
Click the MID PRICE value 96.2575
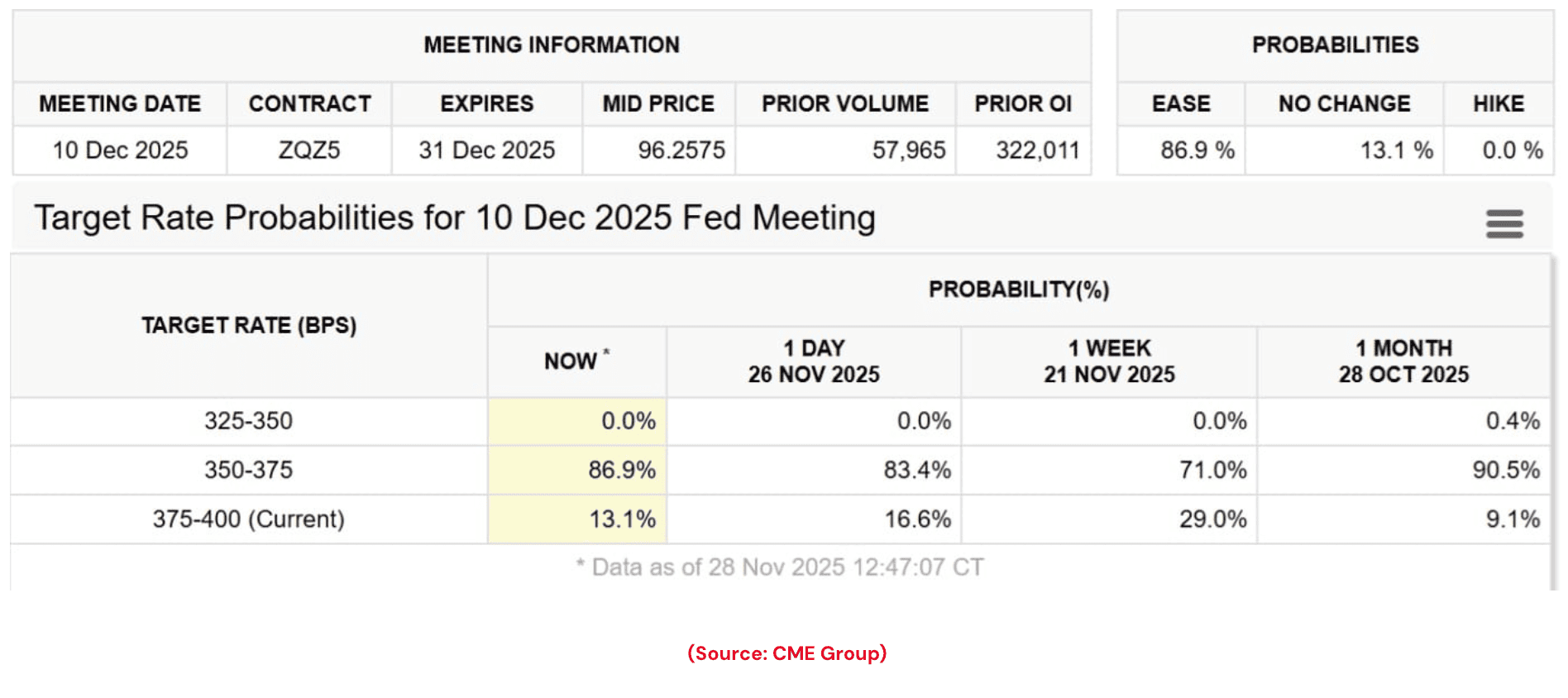click(x=678, y=151)
